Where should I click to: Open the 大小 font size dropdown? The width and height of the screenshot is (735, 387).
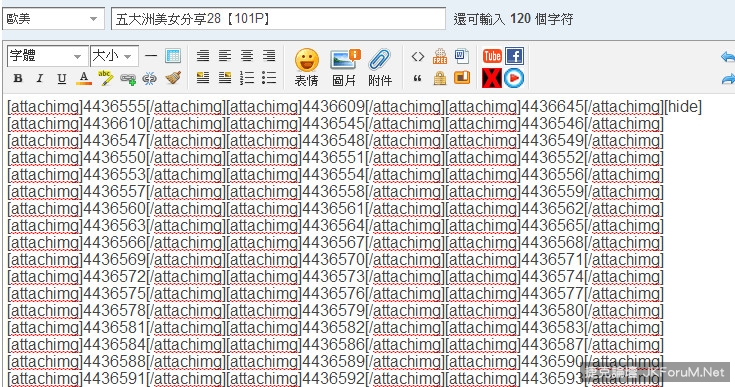point(114,56)
